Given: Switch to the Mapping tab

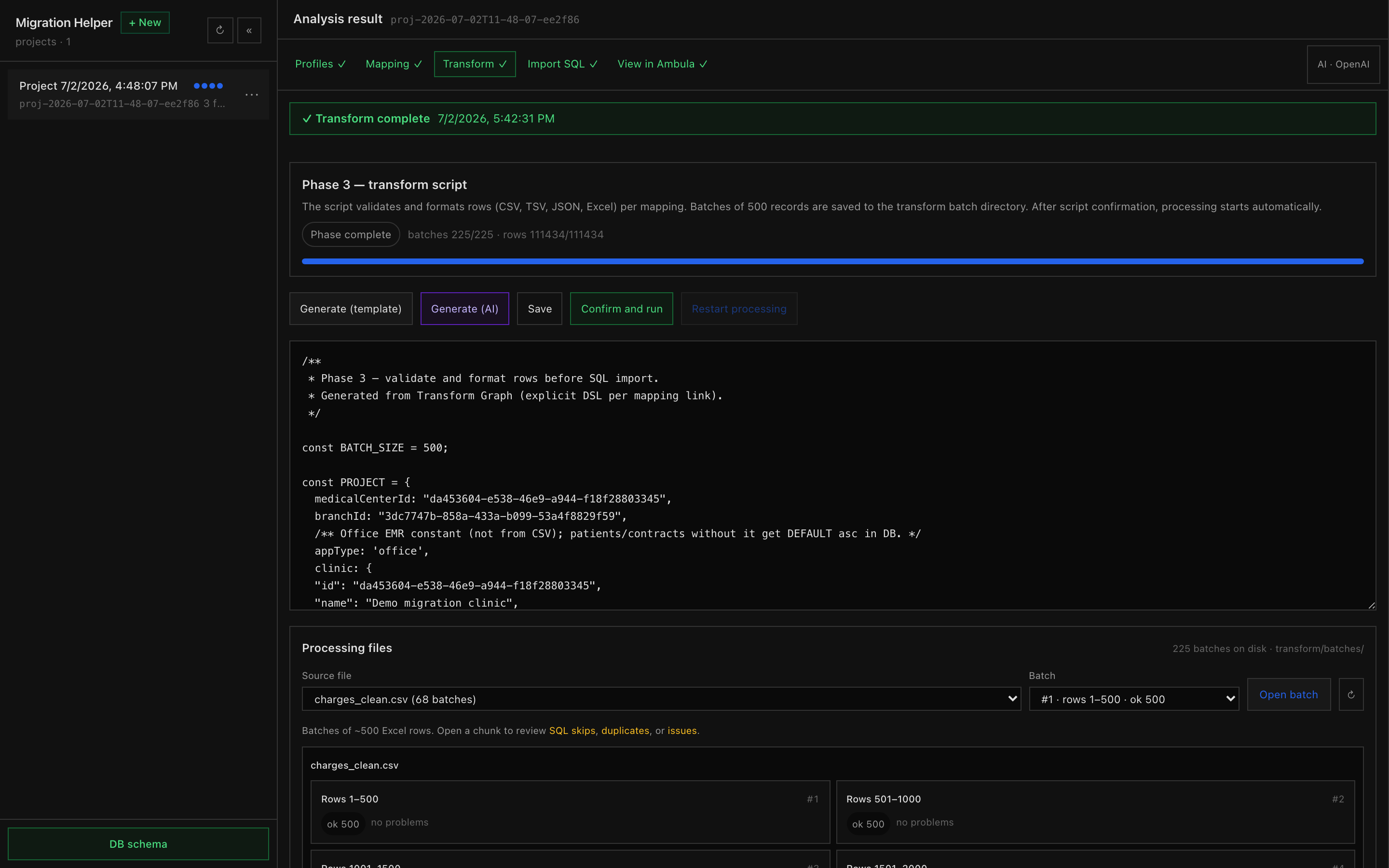Looking at the screenshot, I should [394, 64].
